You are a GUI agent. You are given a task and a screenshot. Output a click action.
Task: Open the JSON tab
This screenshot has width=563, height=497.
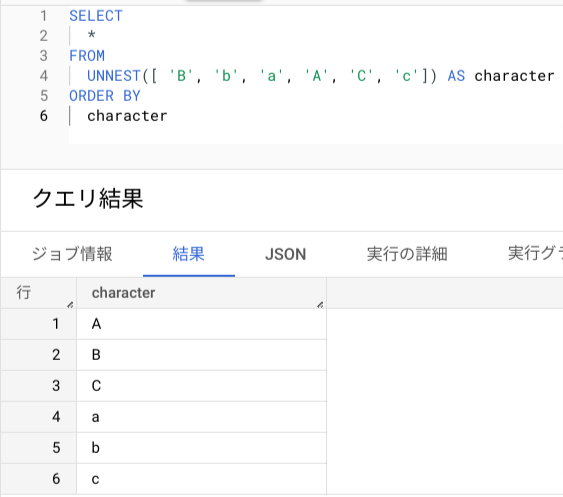[285, 254]
